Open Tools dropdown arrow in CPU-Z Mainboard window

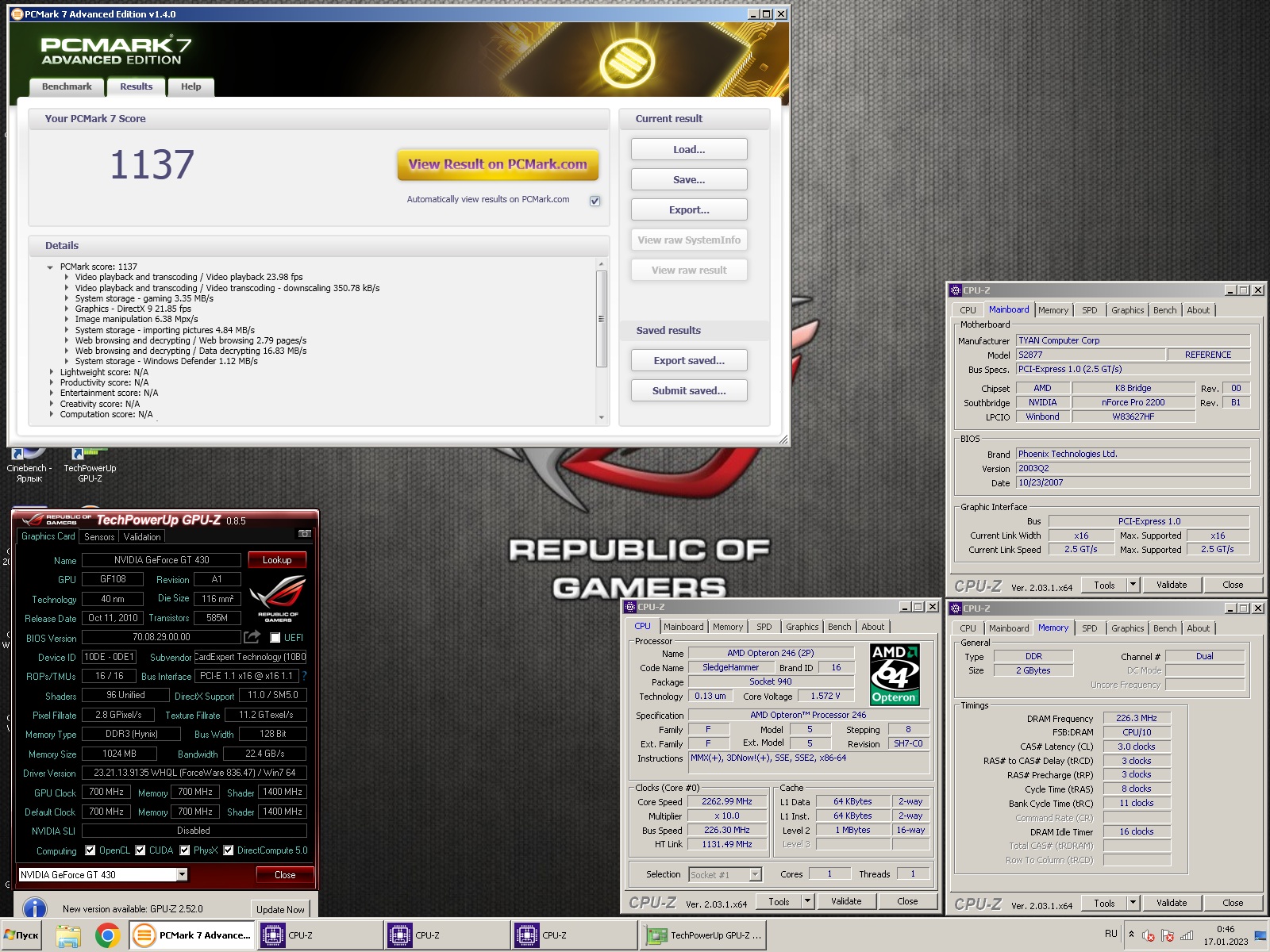tap(1133, 585)
